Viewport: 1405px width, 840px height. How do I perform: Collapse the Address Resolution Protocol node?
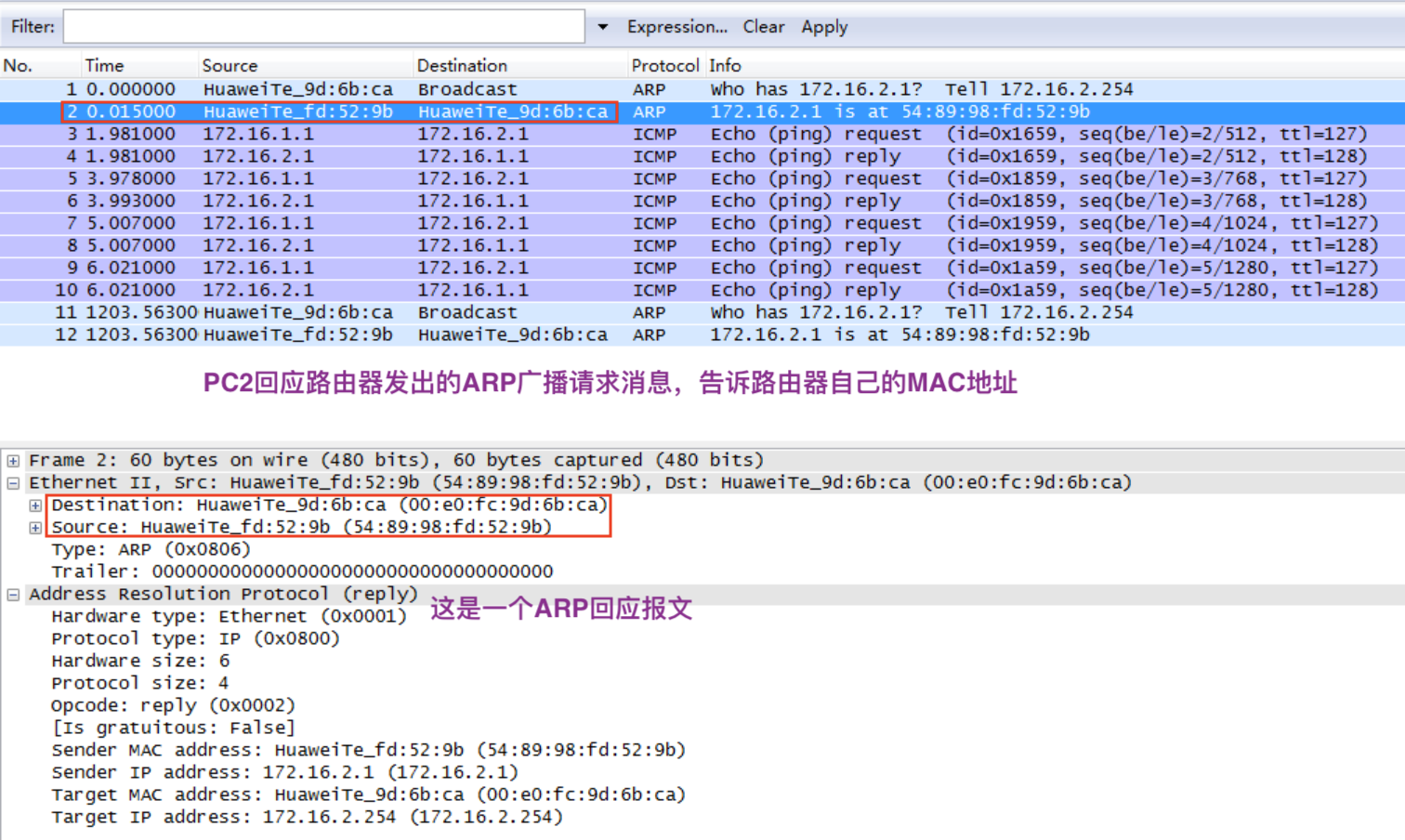coord(13,594)
